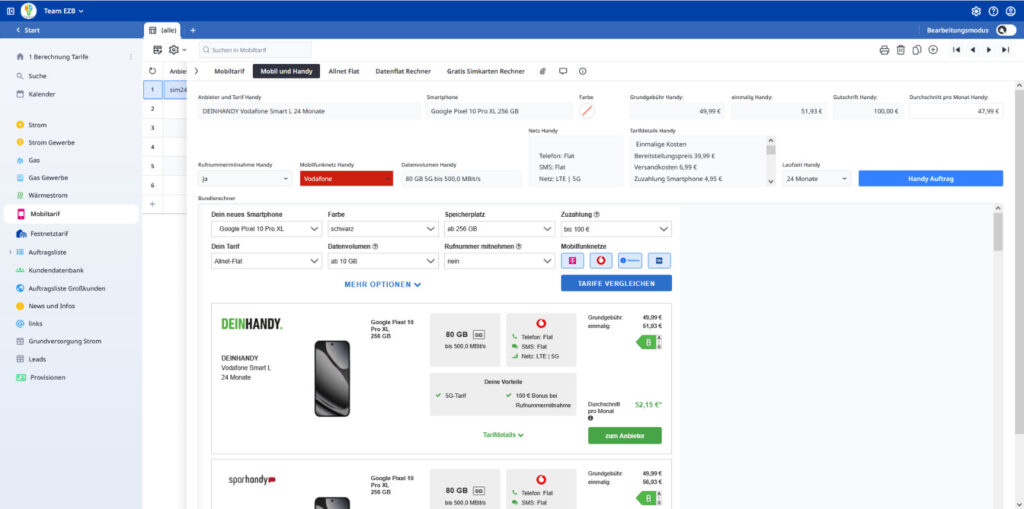
Task: Toggle the Vodafone network filter
Action: 601,261
